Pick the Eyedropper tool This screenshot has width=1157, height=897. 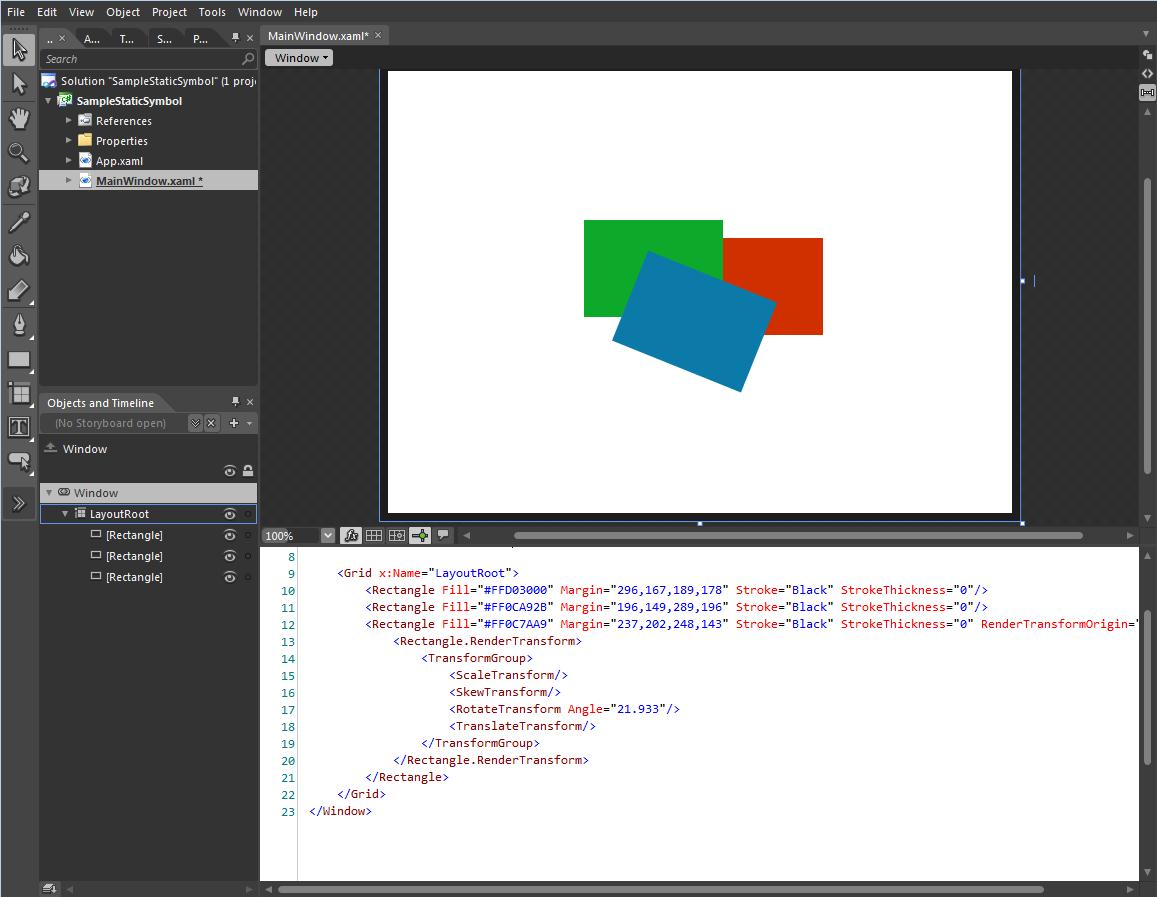point(19,222)
